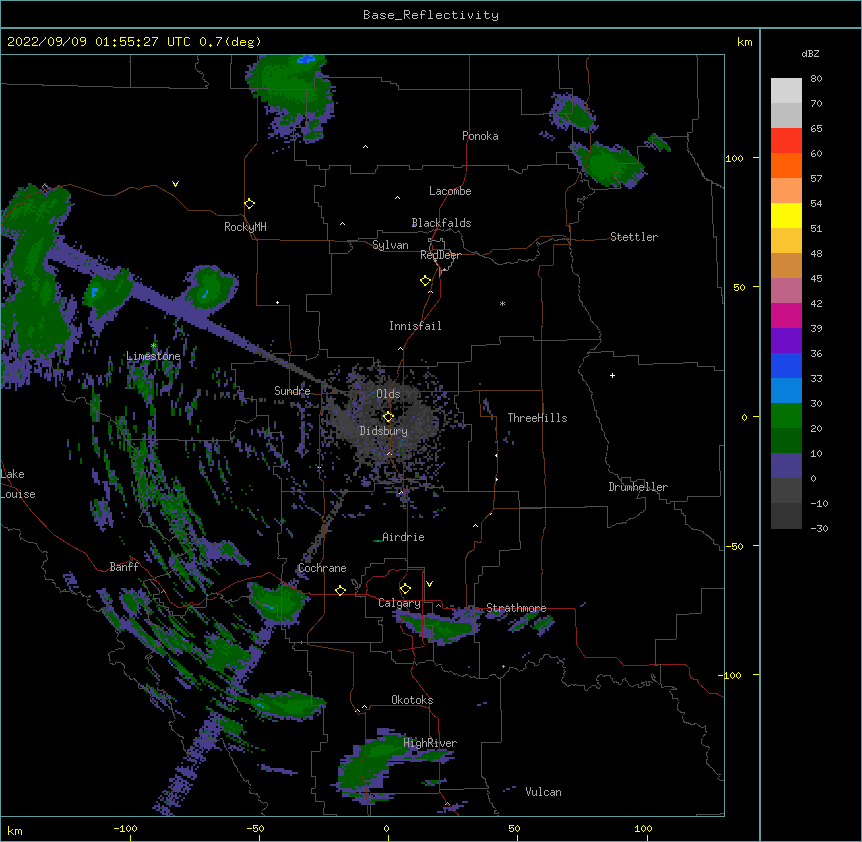Click the Okotoks town label

pos(412,700)
